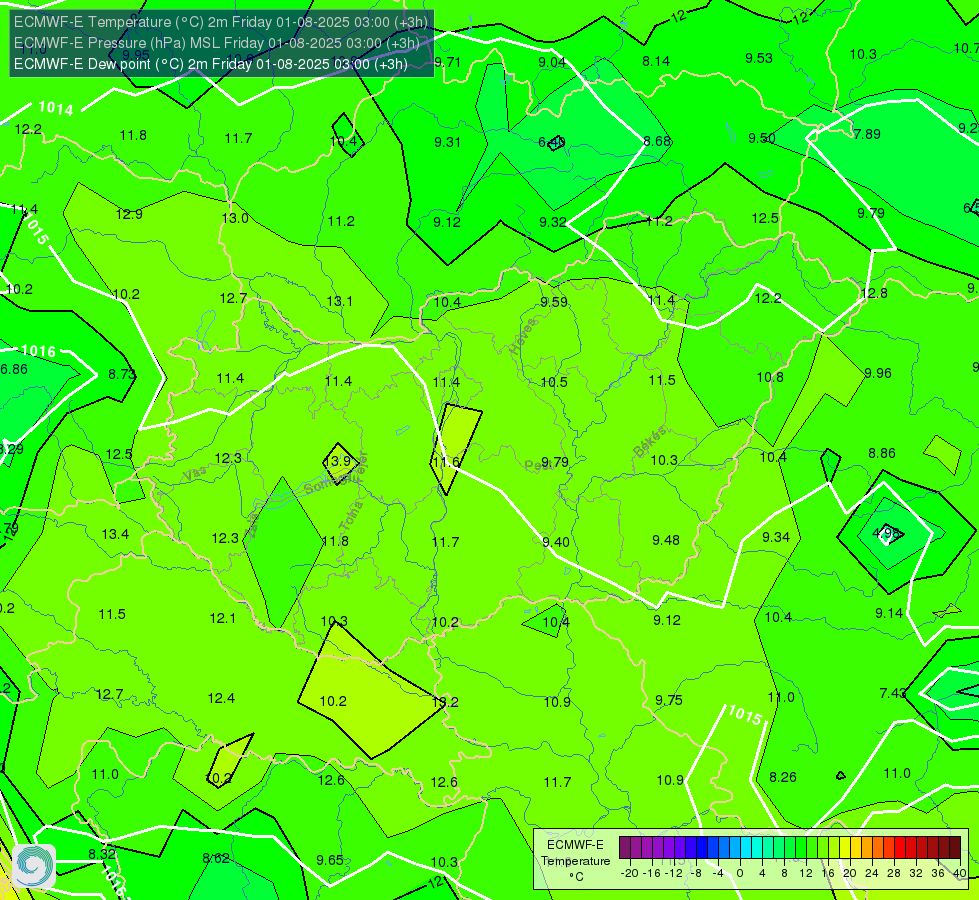Click the 8.73 temperature value
This screenshot has height=900, width=979.
click(122, 374)
